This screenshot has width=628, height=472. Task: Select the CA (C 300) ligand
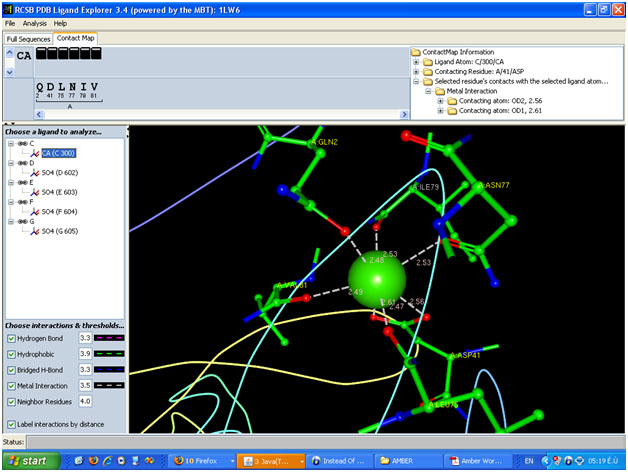[x=59, y=153]
